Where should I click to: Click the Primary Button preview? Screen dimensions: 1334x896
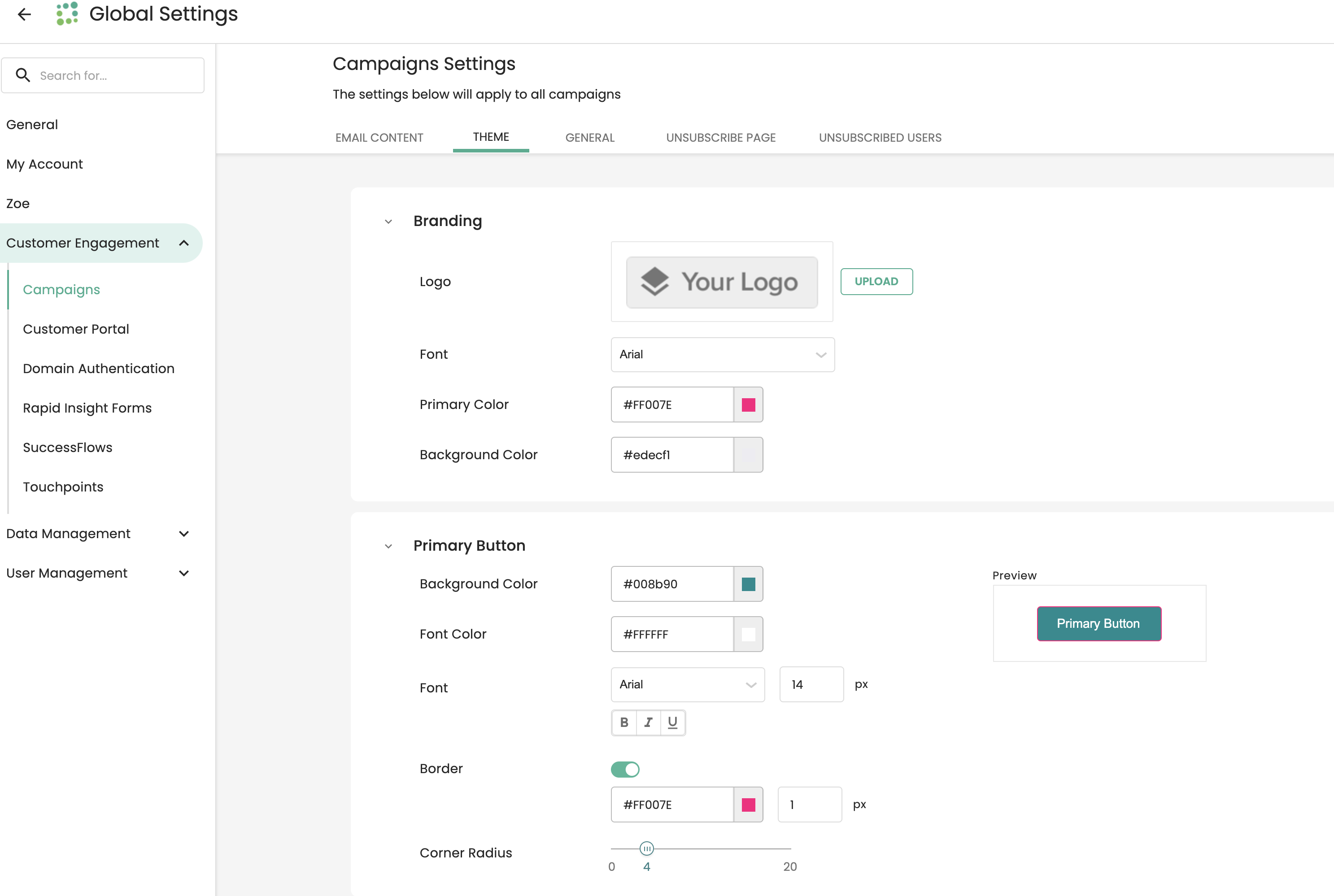pos(1099,623)
